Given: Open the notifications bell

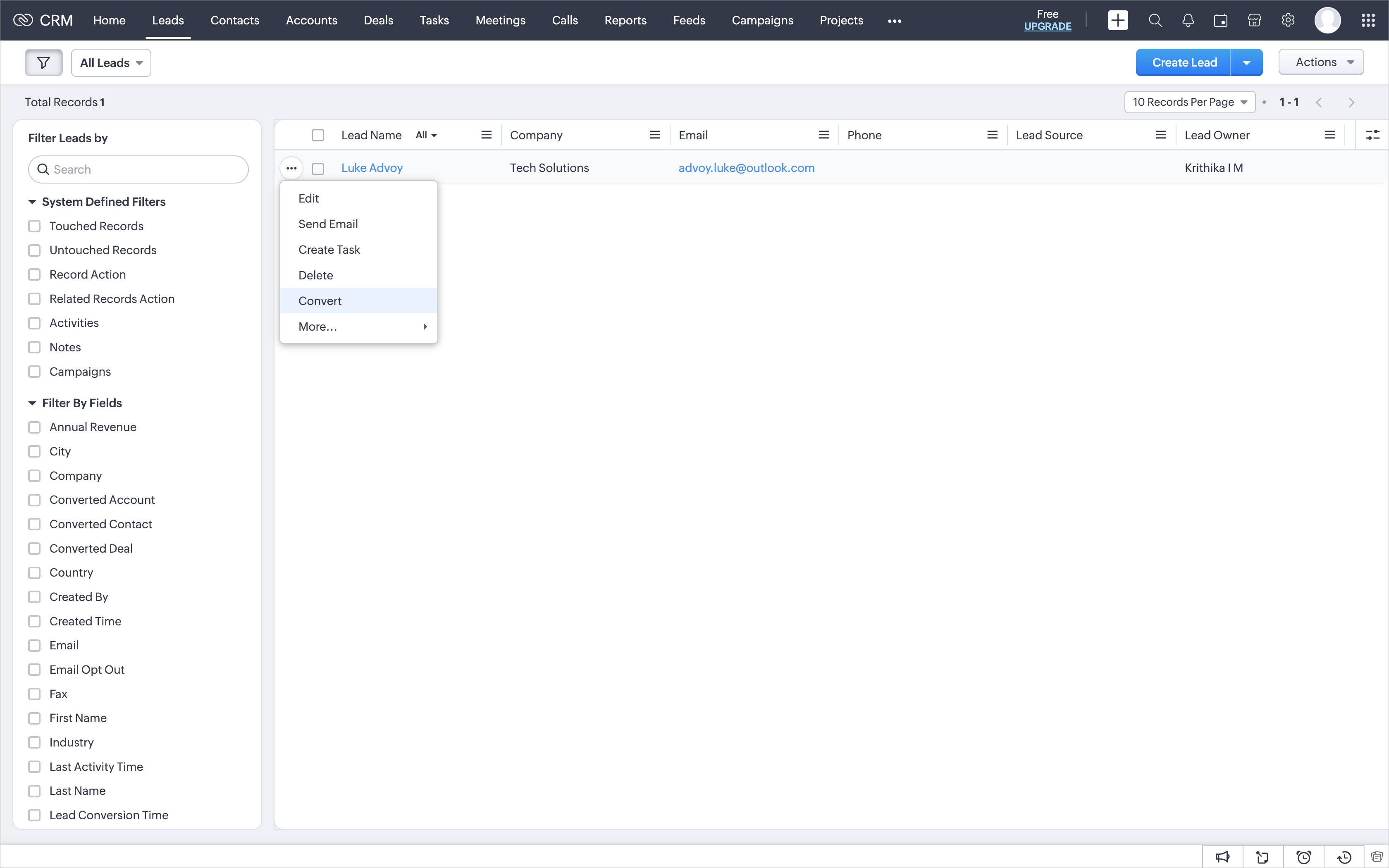Looking at the screenshot, I should pyautogui.click(x=1188, y=21).
